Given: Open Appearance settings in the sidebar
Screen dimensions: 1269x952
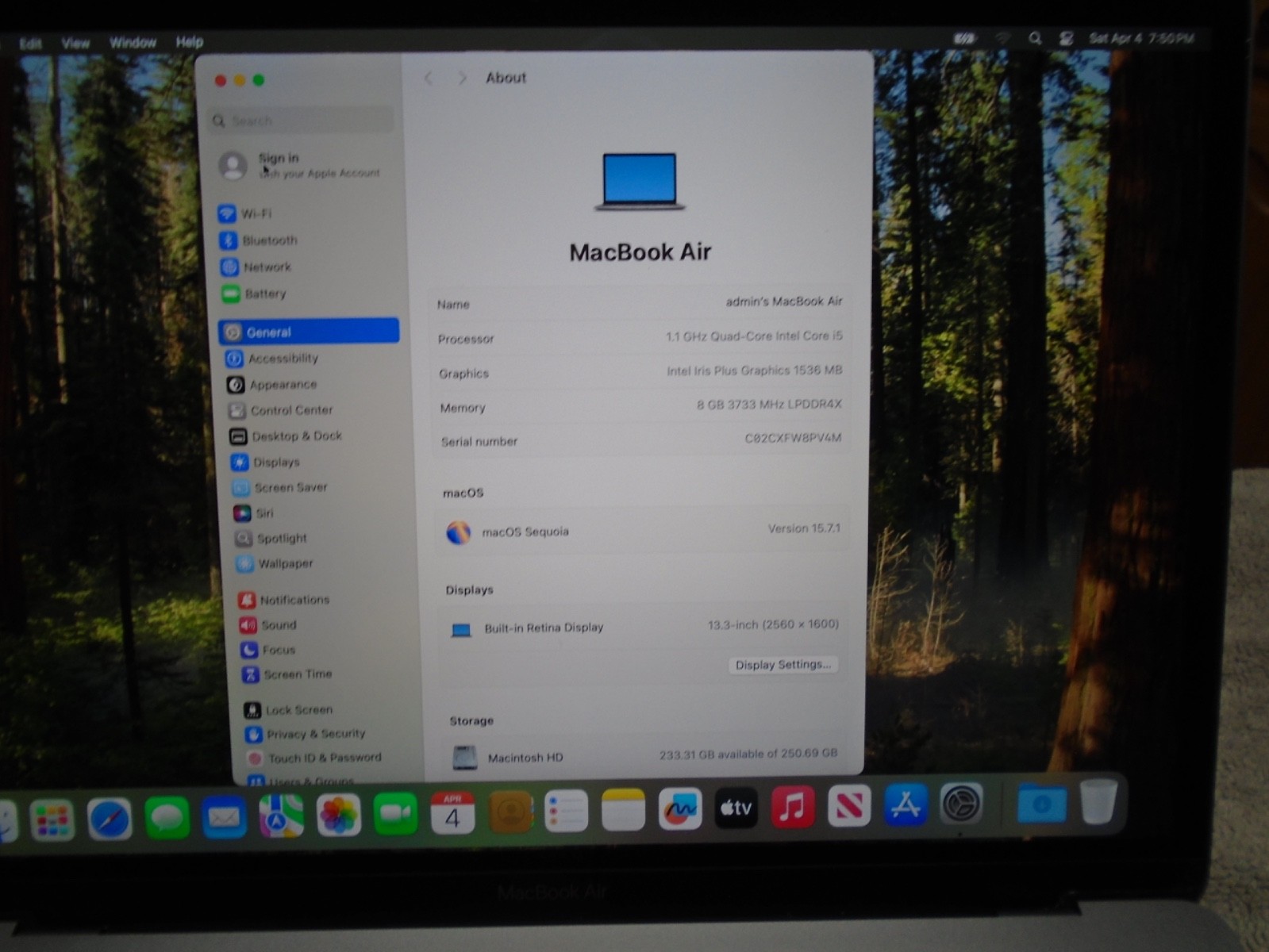Looking at the screenshot, I should pyautogui.click(x=272, y=385).
